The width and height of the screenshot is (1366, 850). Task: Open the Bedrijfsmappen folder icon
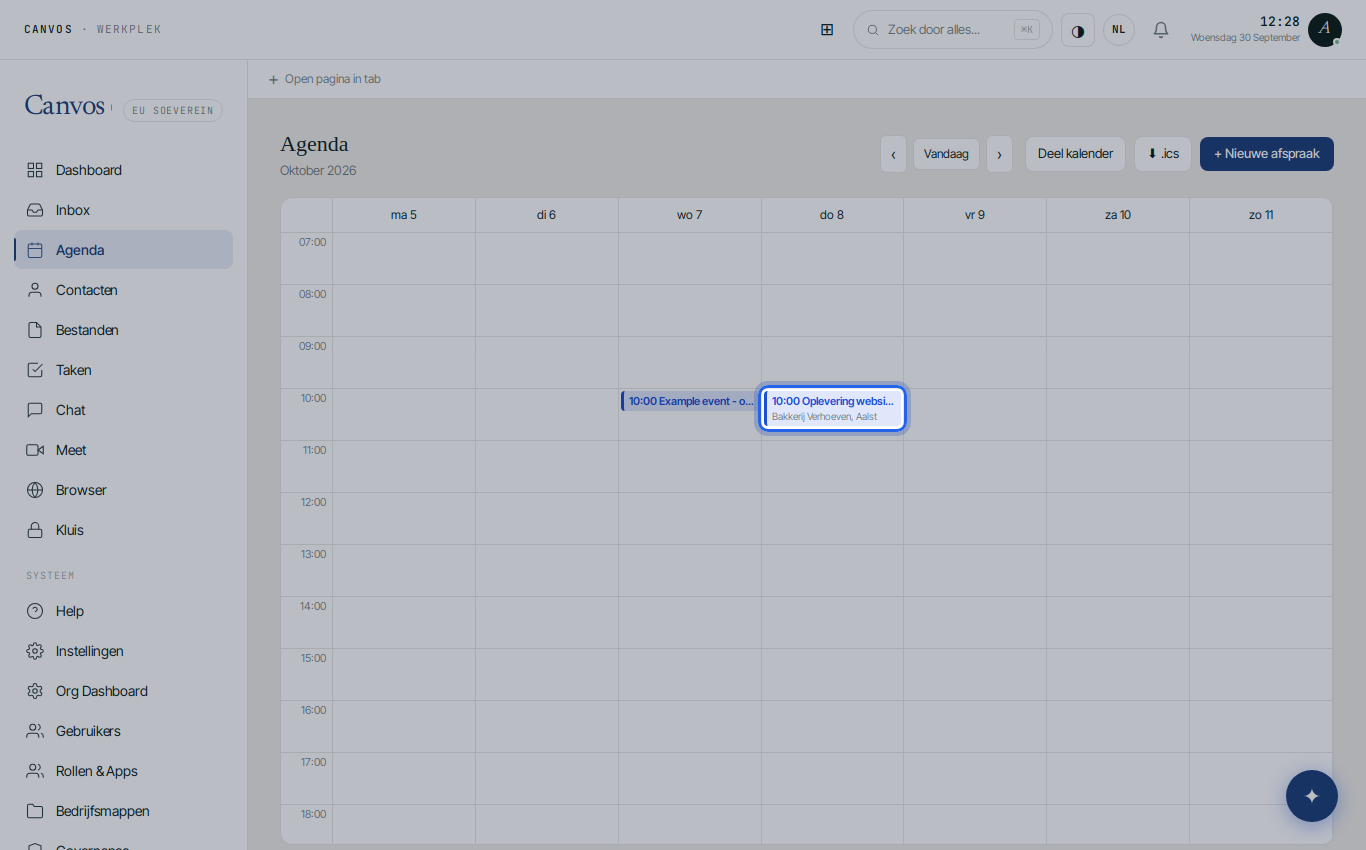[35, 811]
